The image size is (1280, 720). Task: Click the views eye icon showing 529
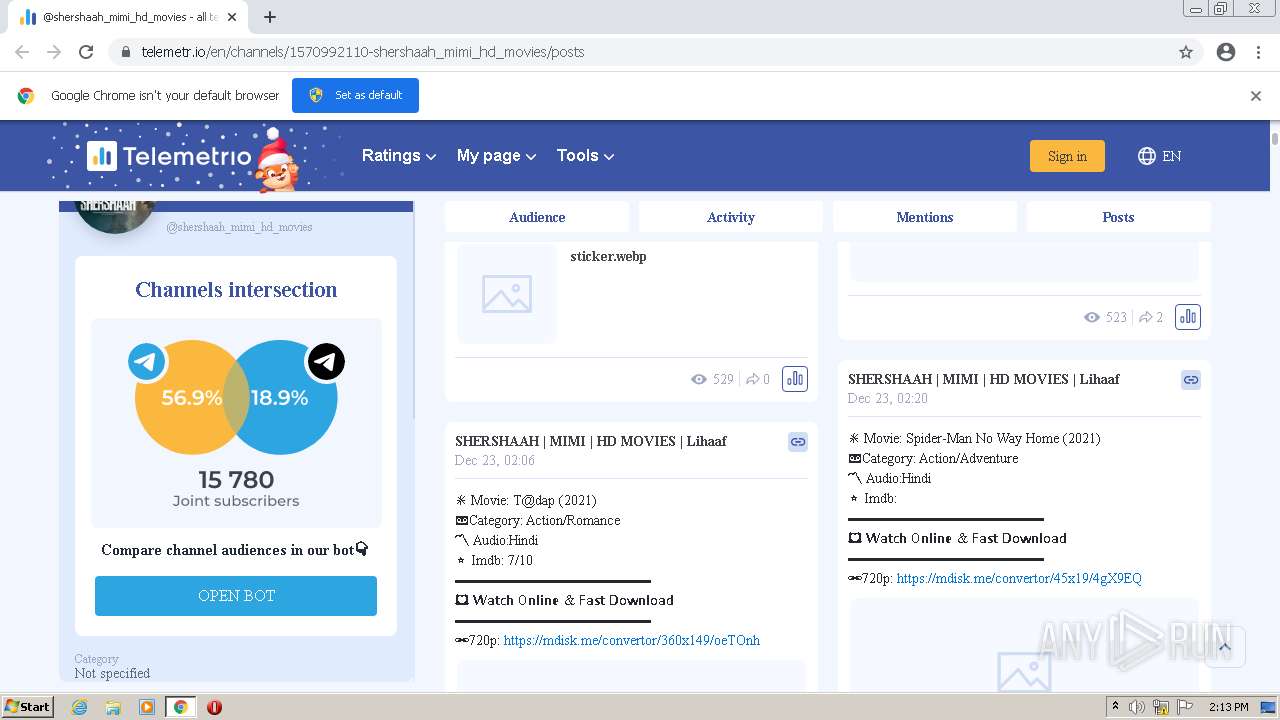click(x=699, y=379)
